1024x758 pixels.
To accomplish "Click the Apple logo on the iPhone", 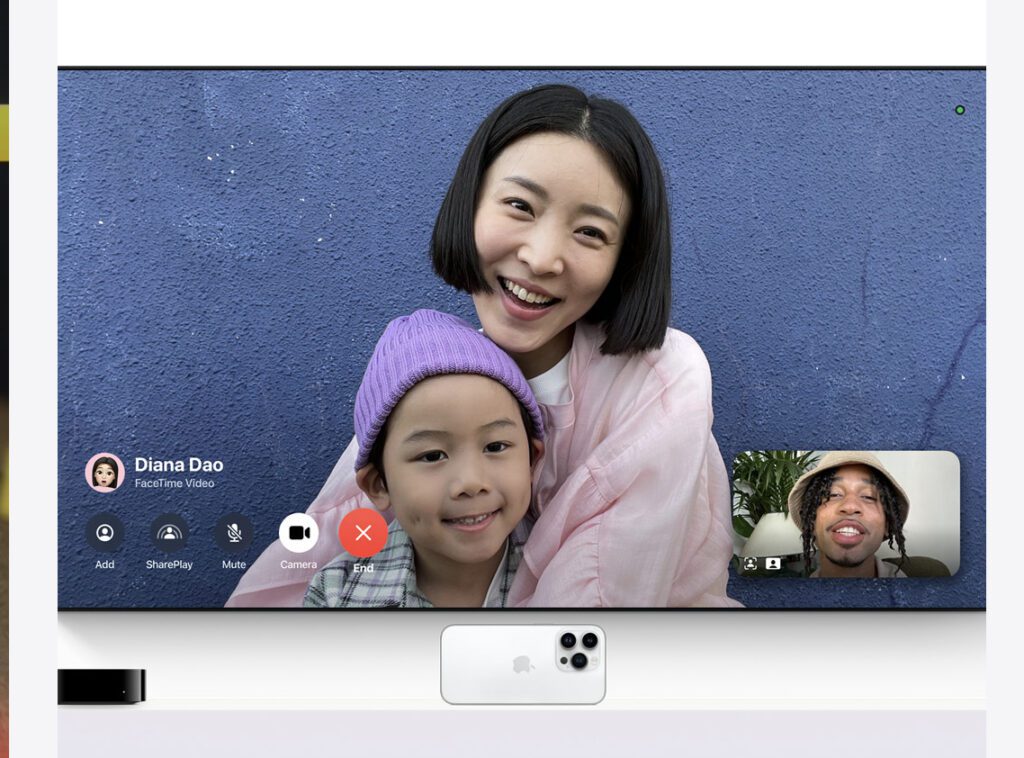I will click(x=523, y=664).
